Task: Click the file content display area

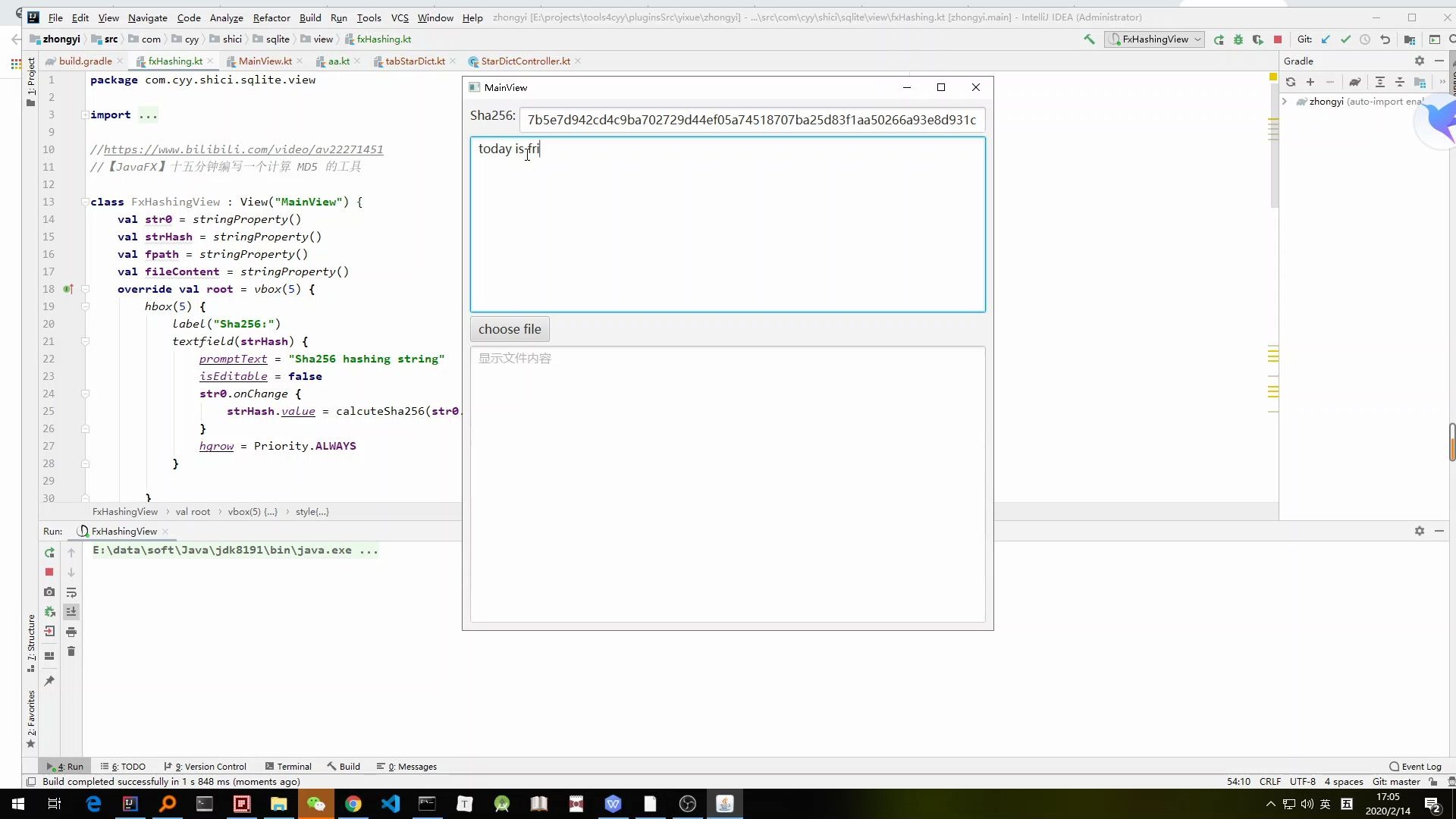Action: pyautogui.click(x=727, y=484)
